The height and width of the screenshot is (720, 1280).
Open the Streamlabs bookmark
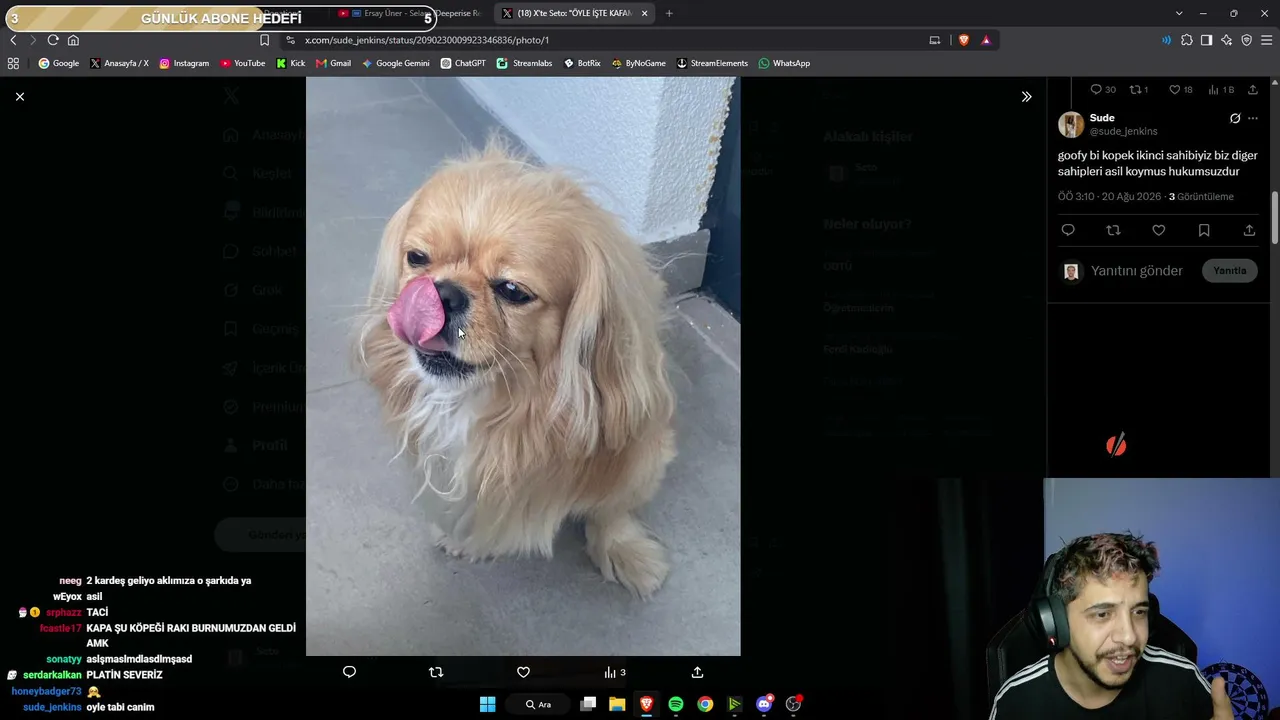(x=525, y=63)
